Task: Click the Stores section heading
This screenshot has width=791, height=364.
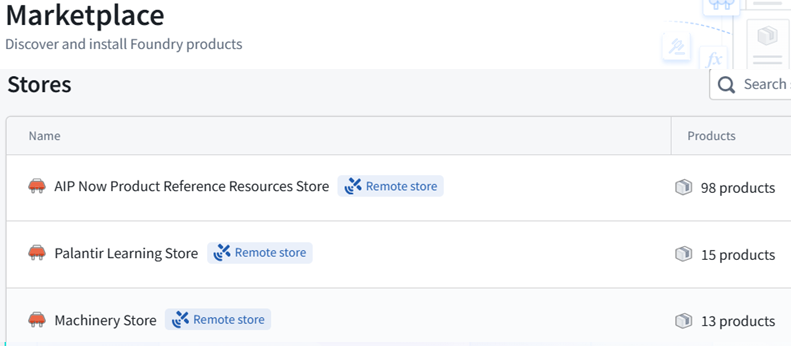Action: click(39, 84)
